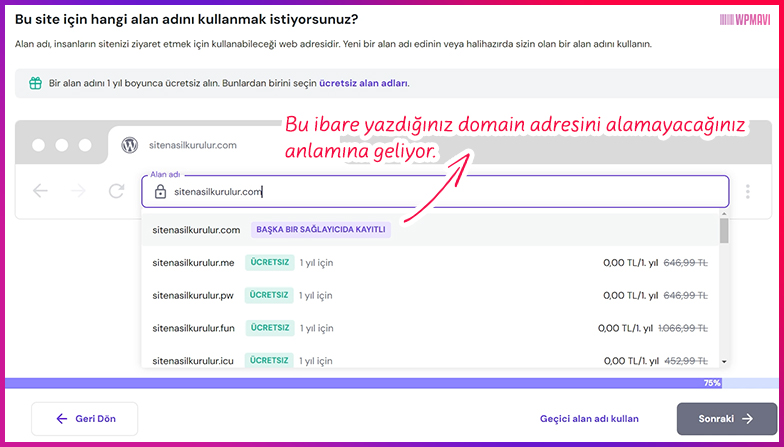Click the padlock icon in the address field
Screen dimensions: 784x447
coord(160,192)
